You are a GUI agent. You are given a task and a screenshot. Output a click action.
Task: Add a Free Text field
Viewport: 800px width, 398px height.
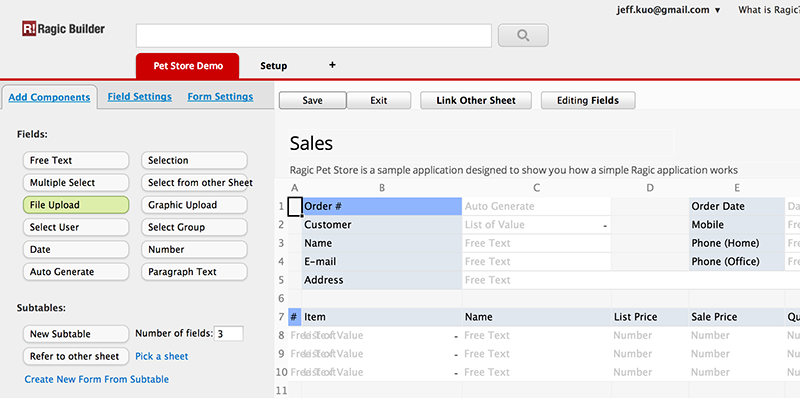tap(76, 160)
